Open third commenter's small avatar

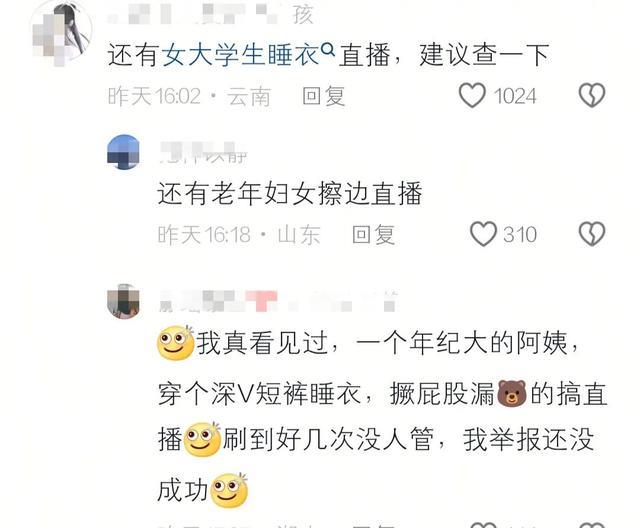point(123,301)
